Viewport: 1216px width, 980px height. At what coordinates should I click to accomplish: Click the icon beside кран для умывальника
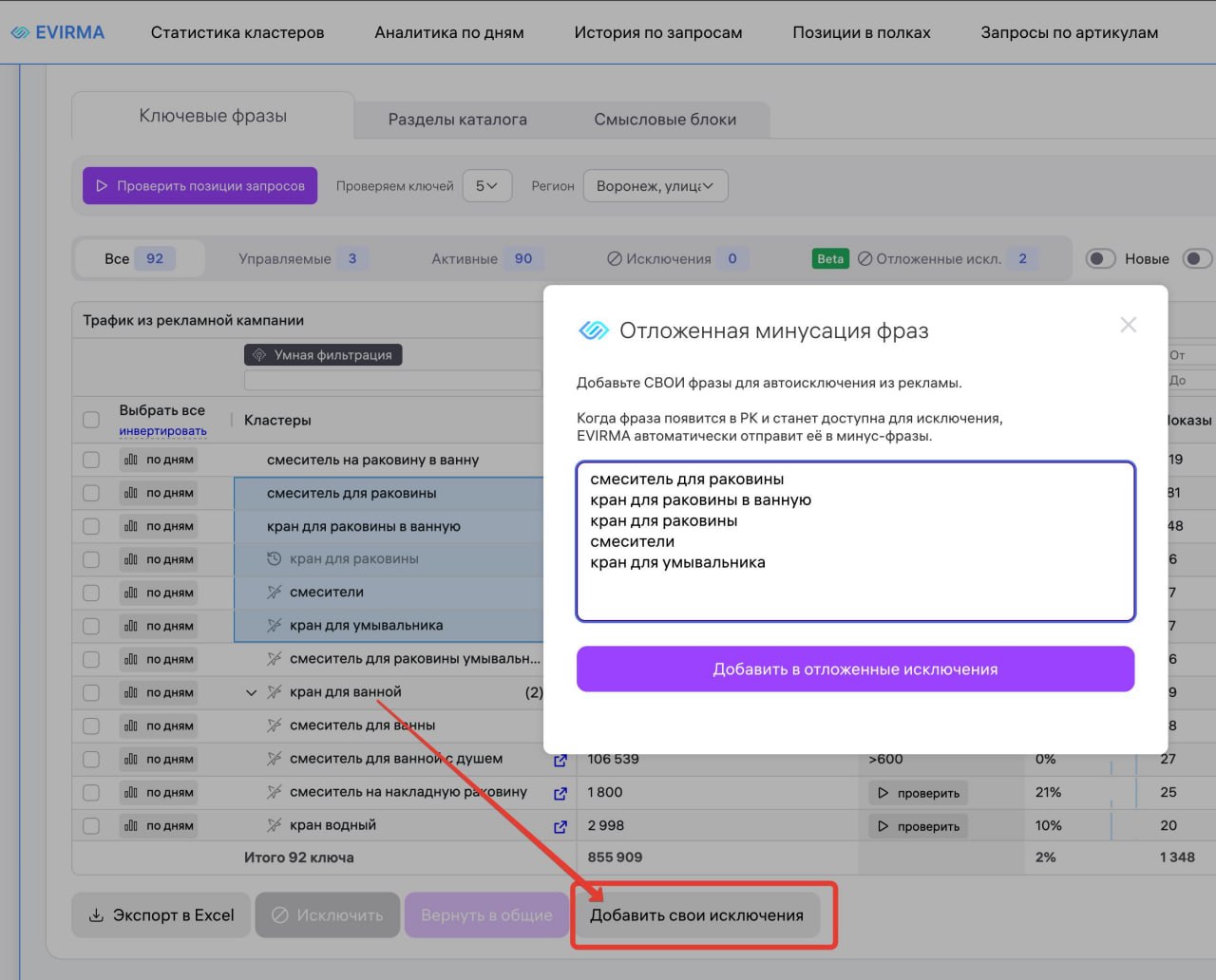pyautogui.click(x=274, y=626)
